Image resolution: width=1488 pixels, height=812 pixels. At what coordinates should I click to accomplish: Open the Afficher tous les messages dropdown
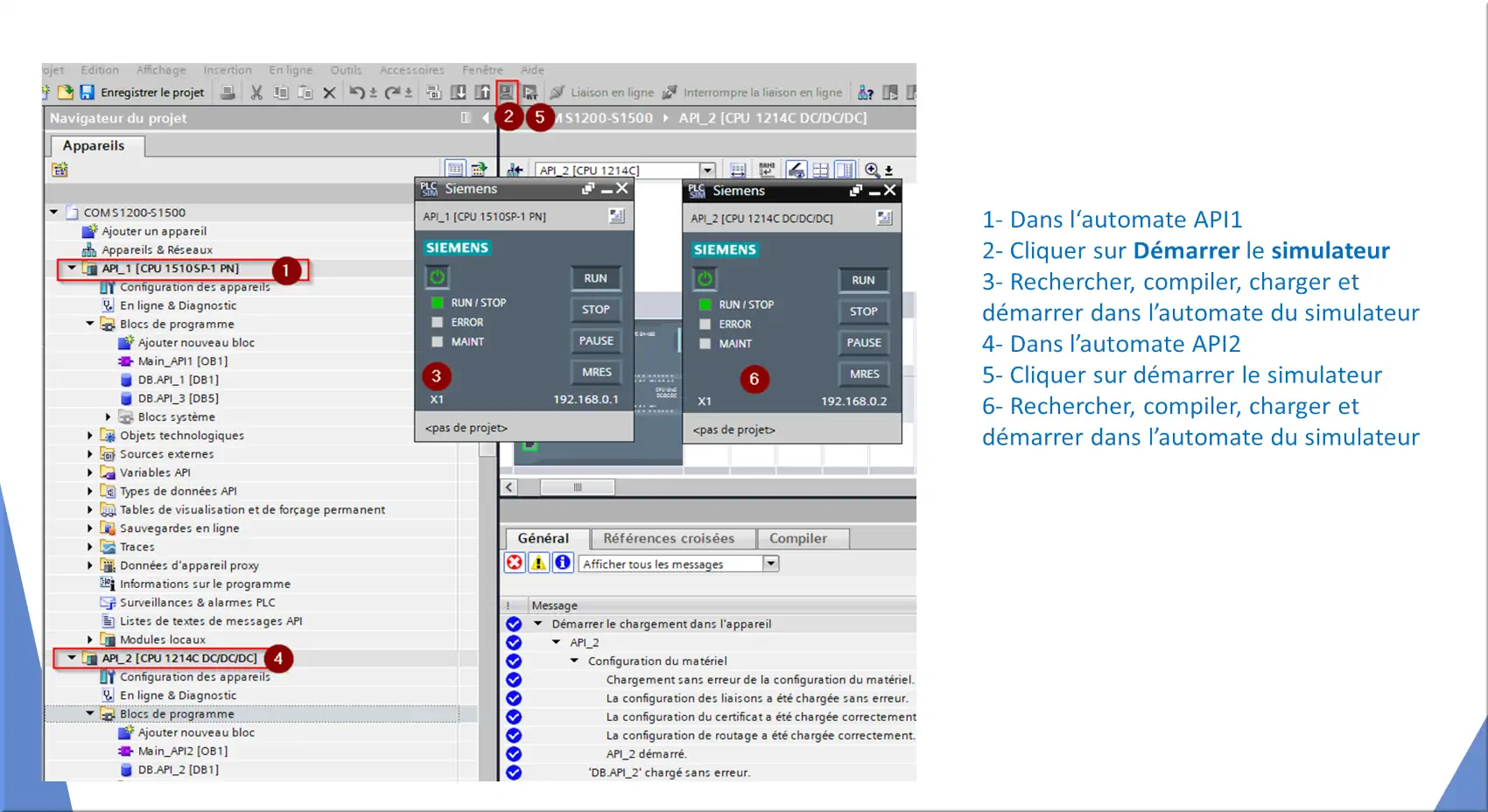tap(771, 563)
